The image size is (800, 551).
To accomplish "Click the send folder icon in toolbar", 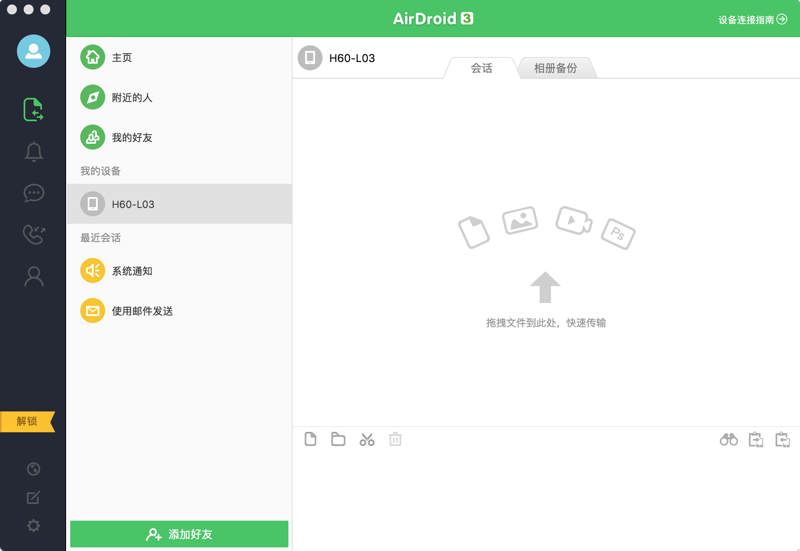I will (338, 439).
